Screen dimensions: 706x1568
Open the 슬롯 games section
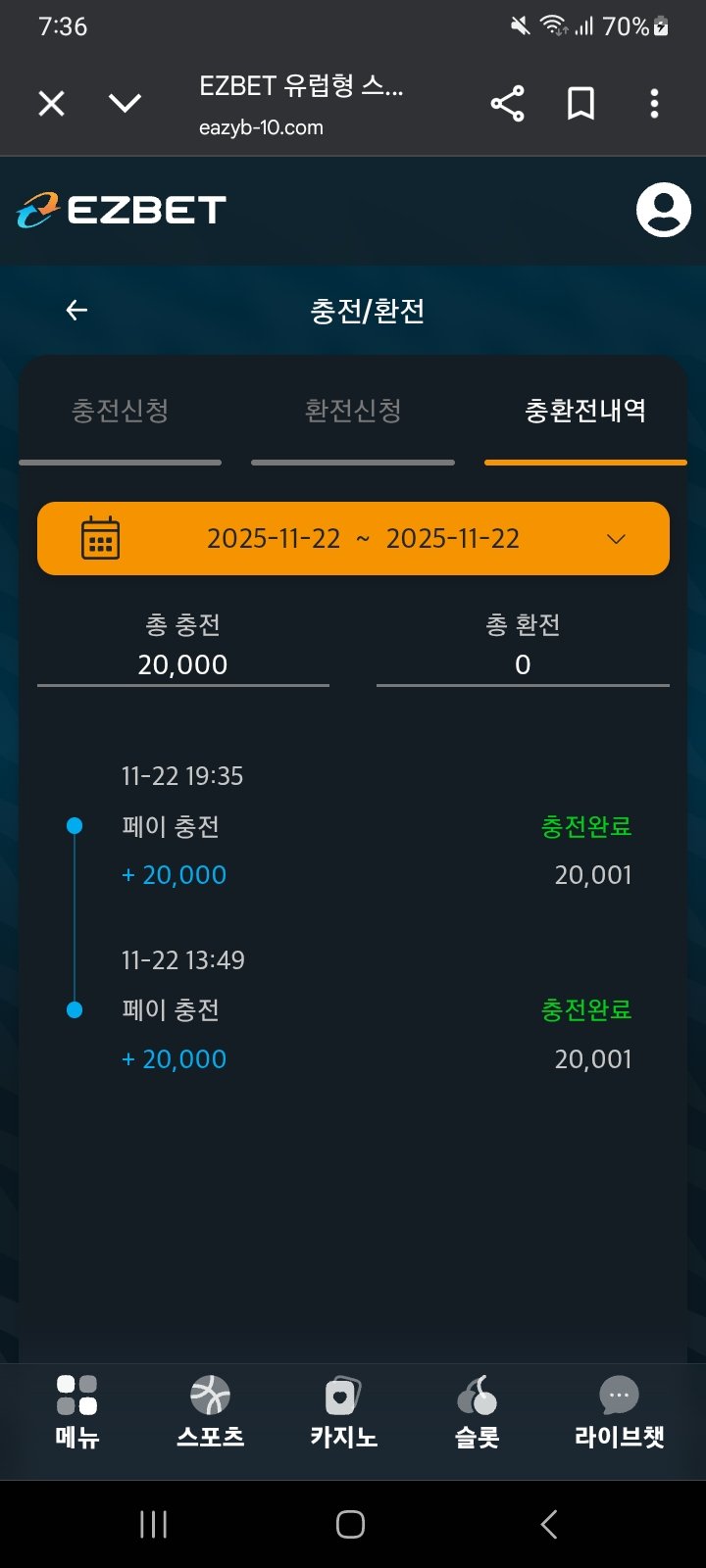coord(477,1411)
